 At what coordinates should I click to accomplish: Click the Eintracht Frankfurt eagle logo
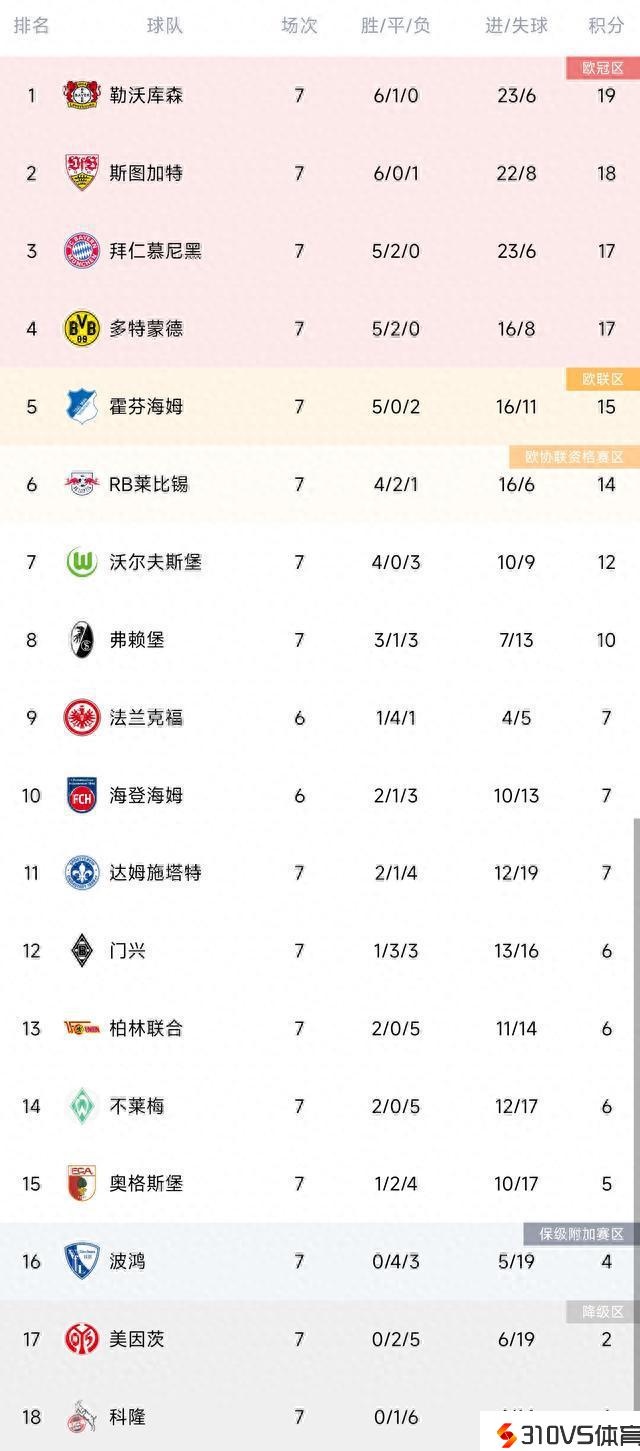[x=81, y=718]
